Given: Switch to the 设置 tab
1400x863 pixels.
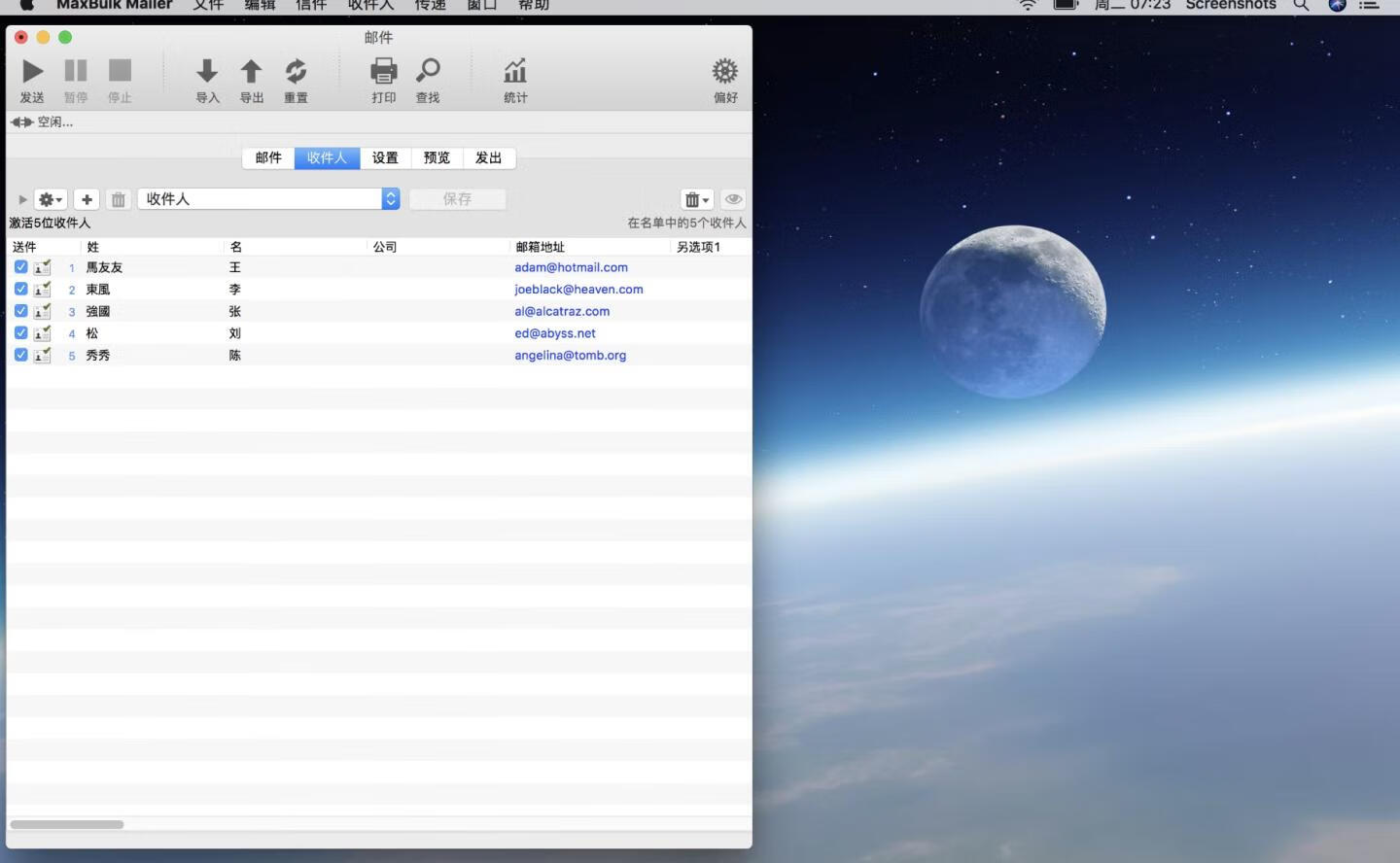Looking at the screenshot, I should pyautogui.click(x=385, y=157).
